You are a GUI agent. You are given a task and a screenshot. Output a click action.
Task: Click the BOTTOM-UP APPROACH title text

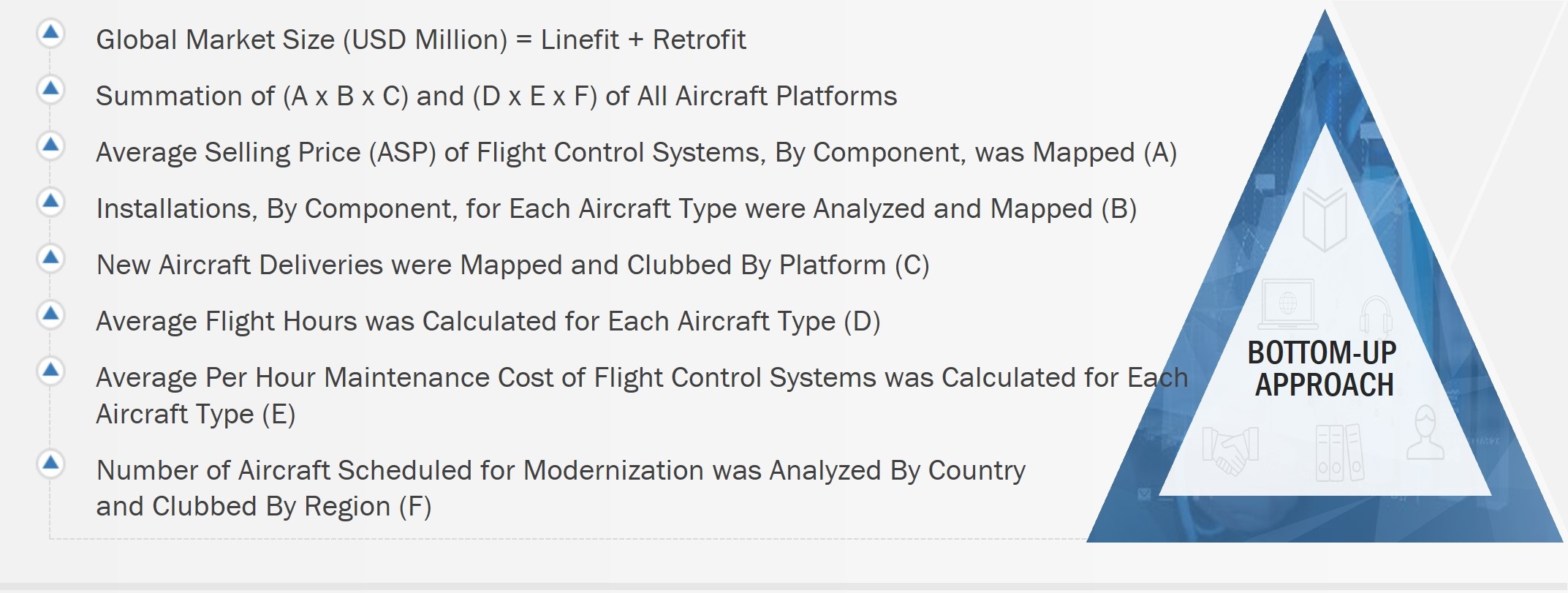click(x=1323, y=369)
